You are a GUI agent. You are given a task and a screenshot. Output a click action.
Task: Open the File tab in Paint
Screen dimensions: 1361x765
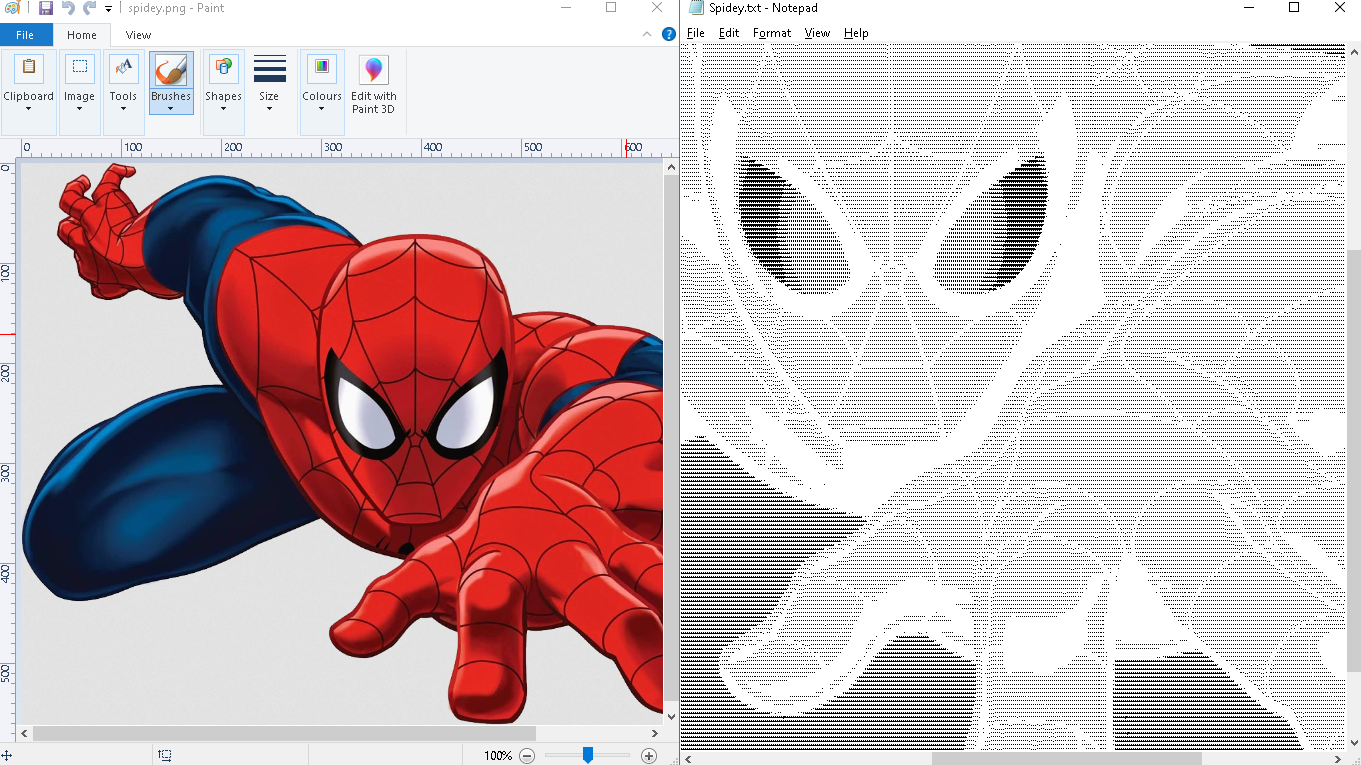coord(25,35)
